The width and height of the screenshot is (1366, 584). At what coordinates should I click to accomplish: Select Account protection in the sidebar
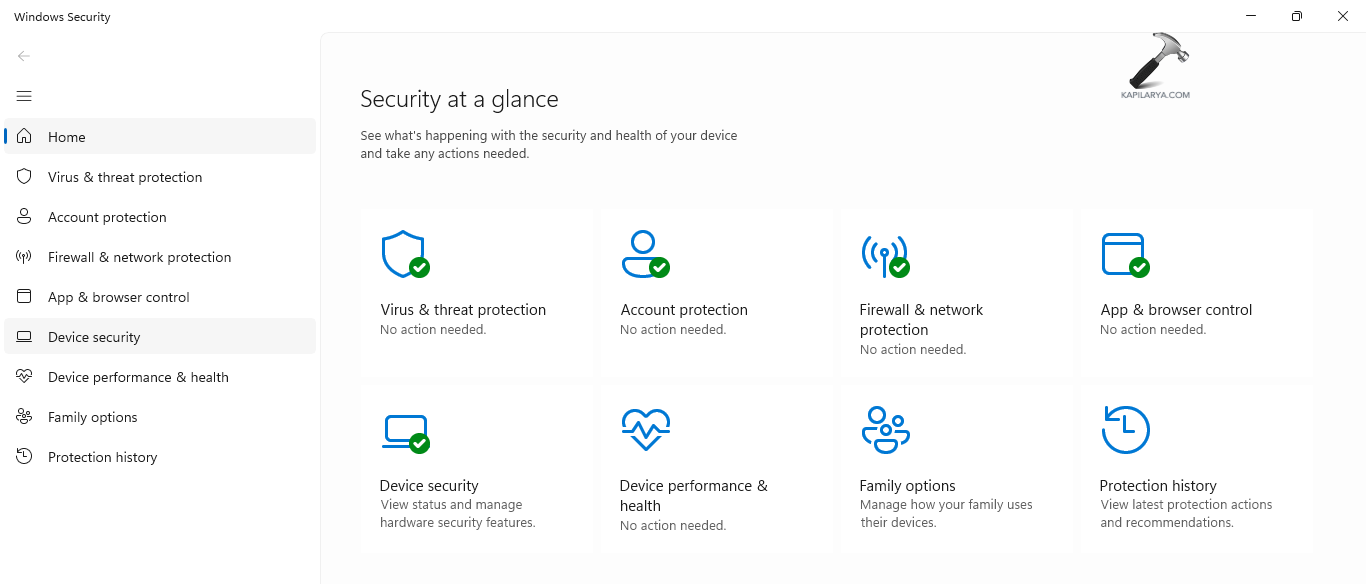[107, 217]
